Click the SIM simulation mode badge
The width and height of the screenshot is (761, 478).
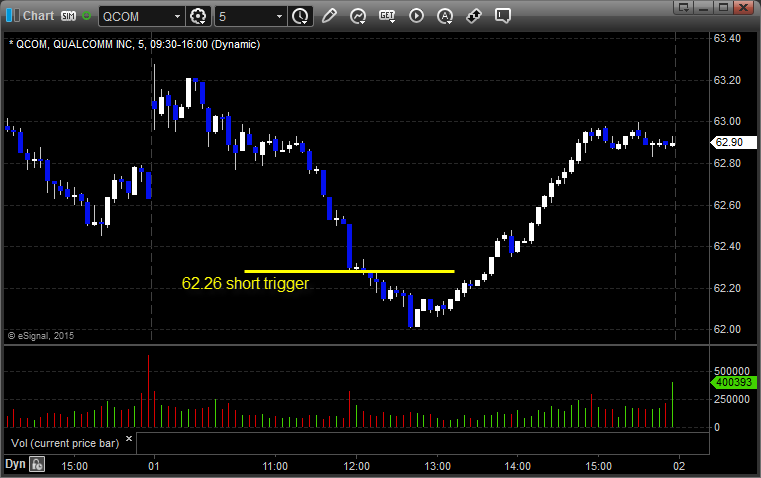tap(68, 16)
